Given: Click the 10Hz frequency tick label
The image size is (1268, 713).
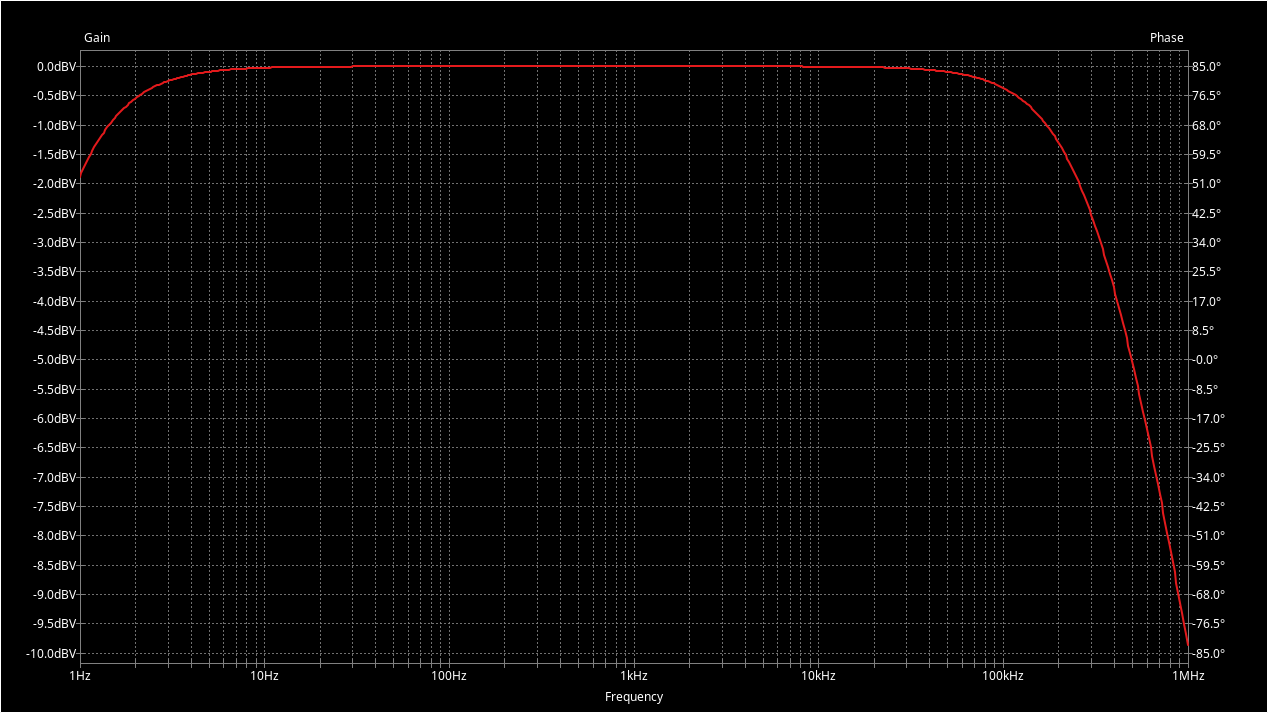Looking at the screenshot, I should point(264,676).
